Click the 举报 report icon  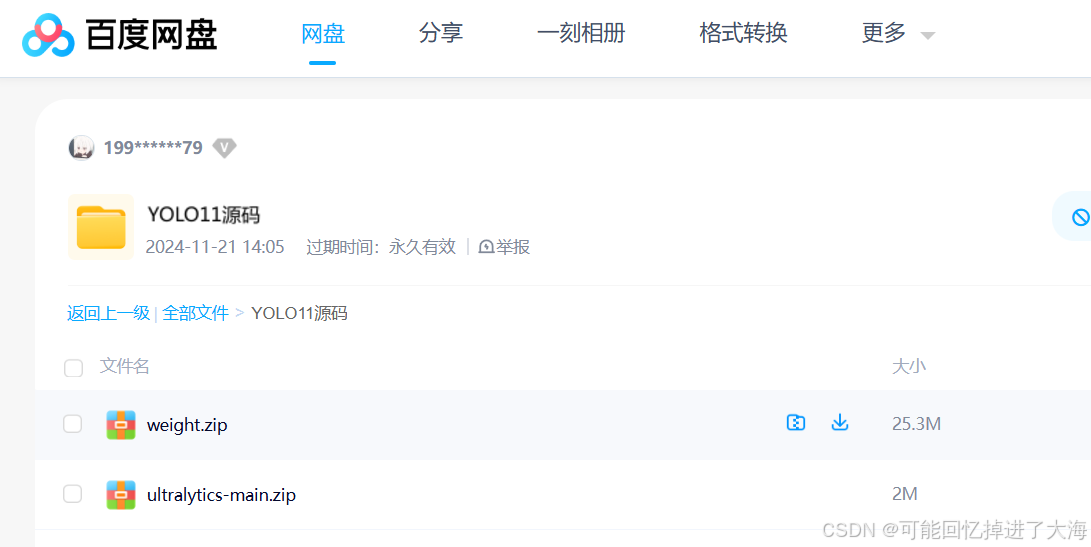[486, 247]
